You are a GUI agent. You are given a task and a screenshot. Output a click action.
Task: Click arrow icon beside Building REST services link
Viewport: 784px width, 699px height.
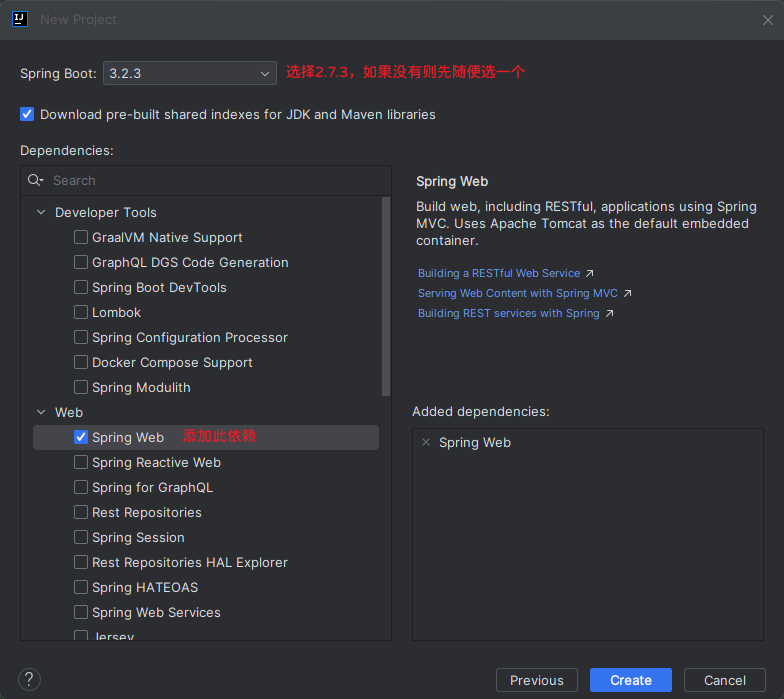[x=609, y=314]
